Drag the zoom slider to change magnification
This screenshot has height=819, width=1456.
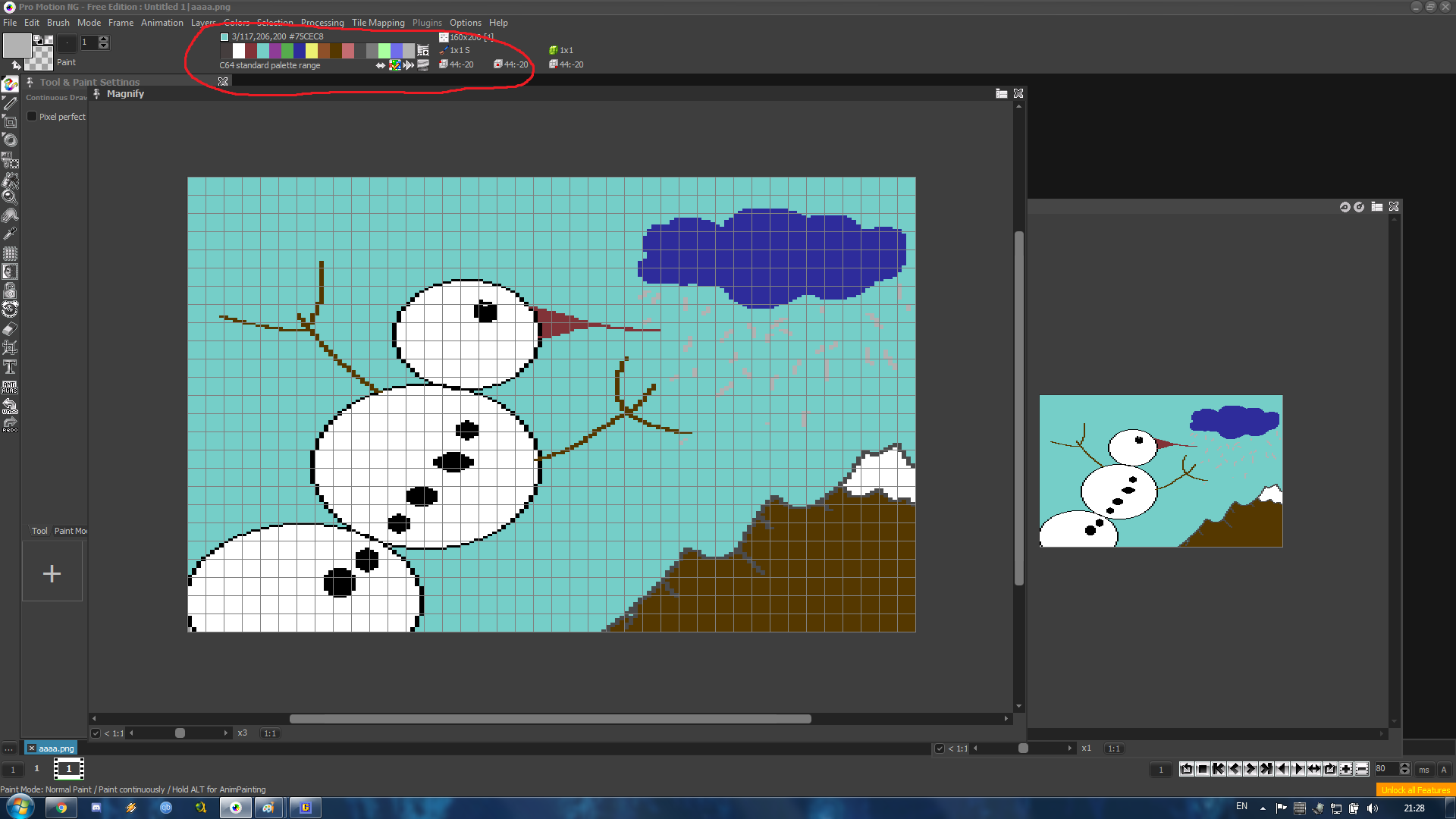click(179, 733)
